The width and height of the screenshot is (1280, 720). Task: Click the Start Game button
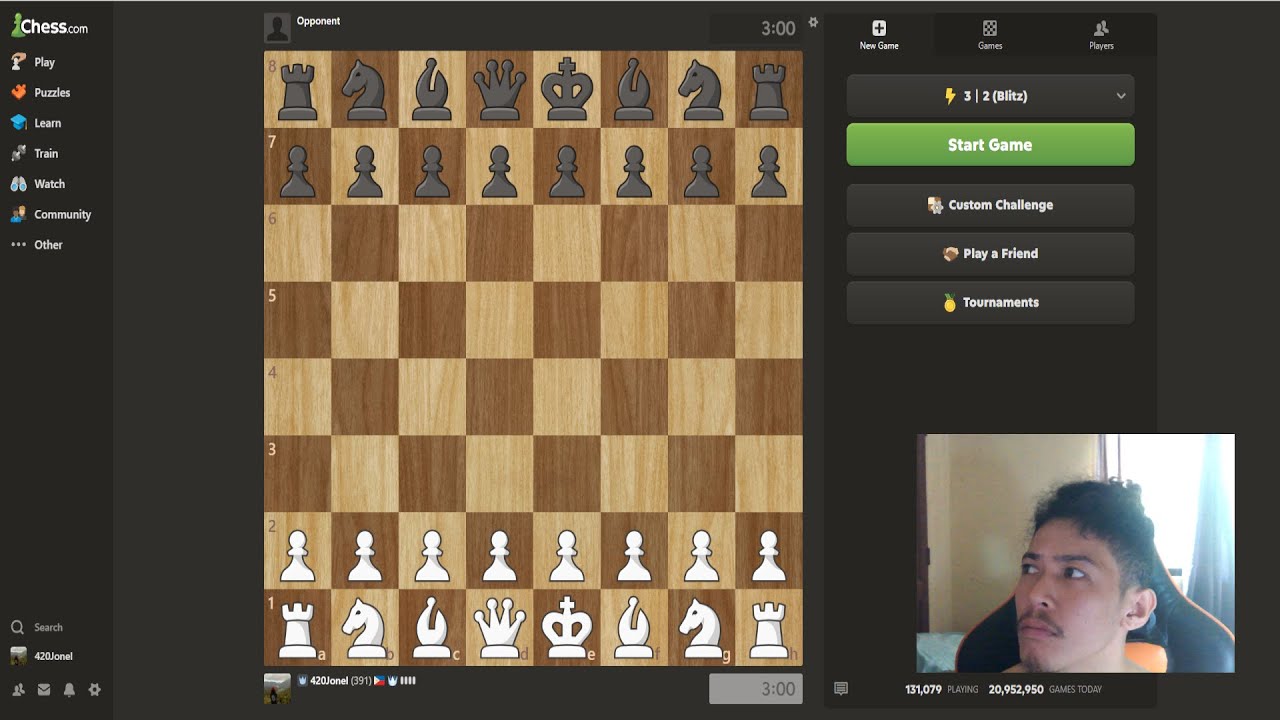tap(990, 145)
